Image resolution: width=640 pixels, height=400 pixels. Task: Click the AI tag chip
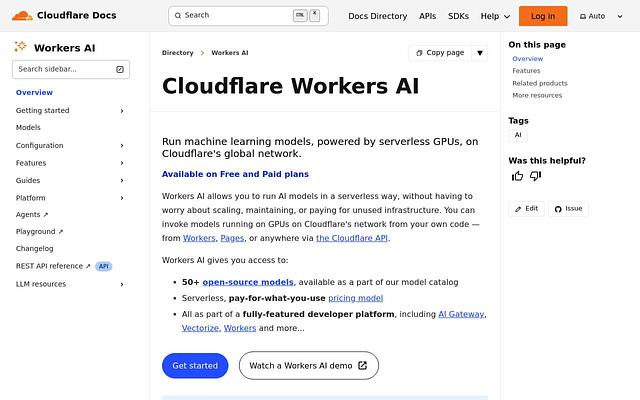pyautogui.click(x=518, y=135)
